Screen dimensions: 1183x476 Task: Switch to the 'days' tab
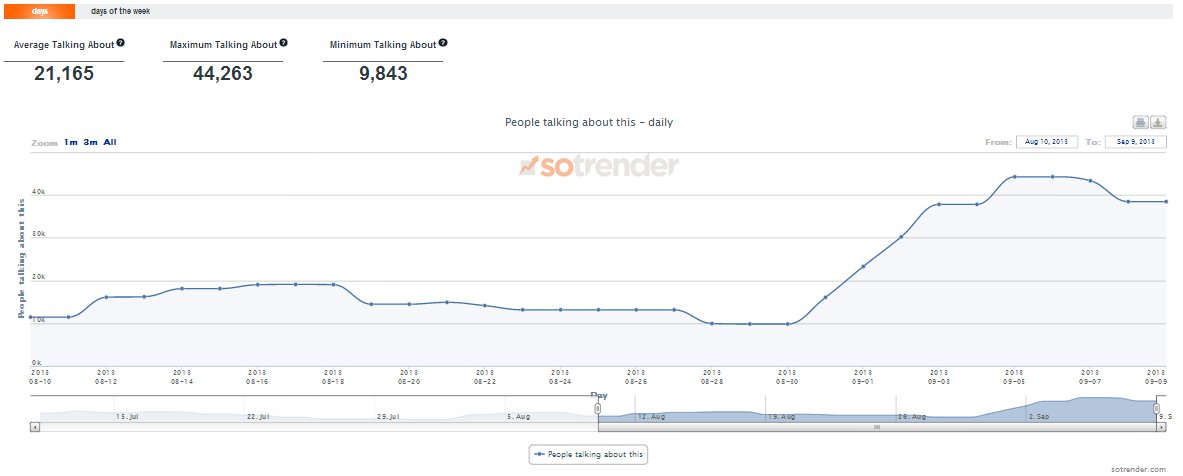tap(39, 11)
